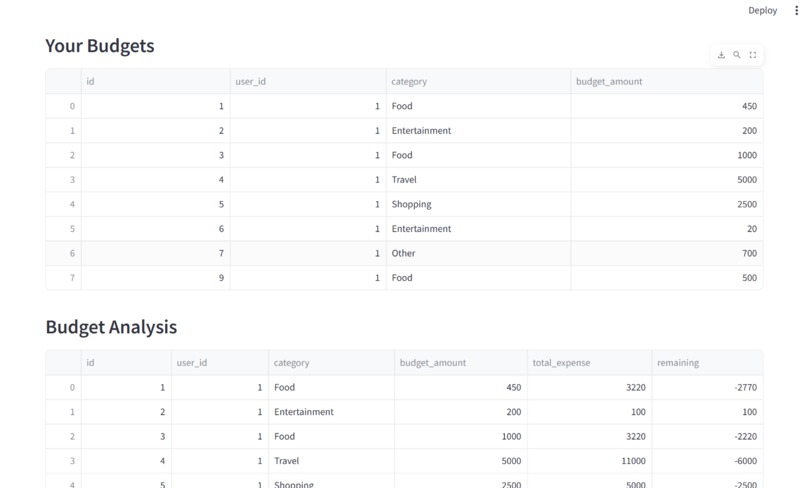Select Travel category in Budget Analysis

pyautogui.click(x=331, y=461)
